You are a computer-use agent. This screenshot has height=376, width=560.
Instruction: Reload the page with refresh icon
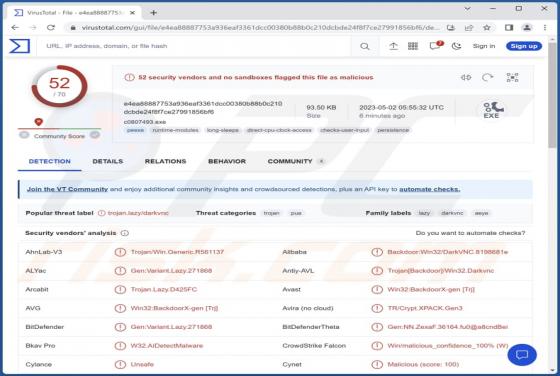(x=51, y=27)
